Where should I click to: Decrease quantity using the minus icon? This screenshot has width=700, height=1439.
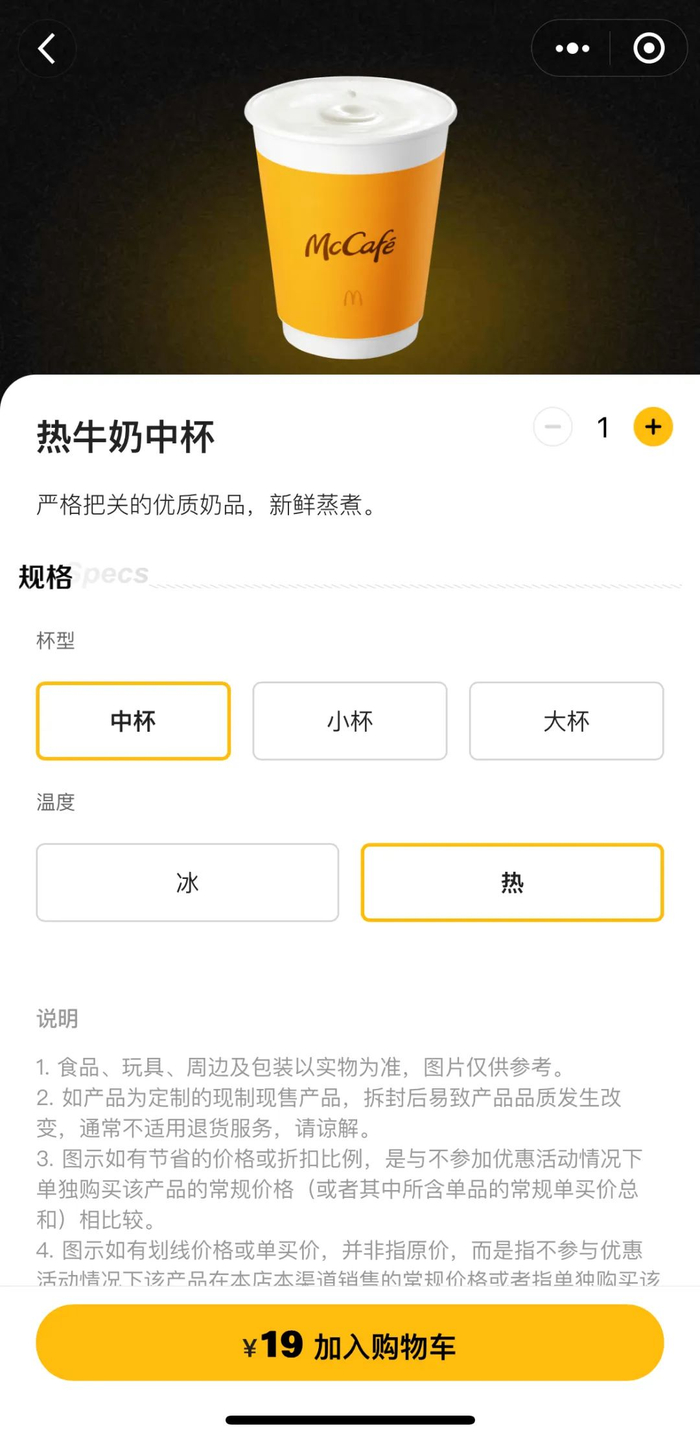552,427
